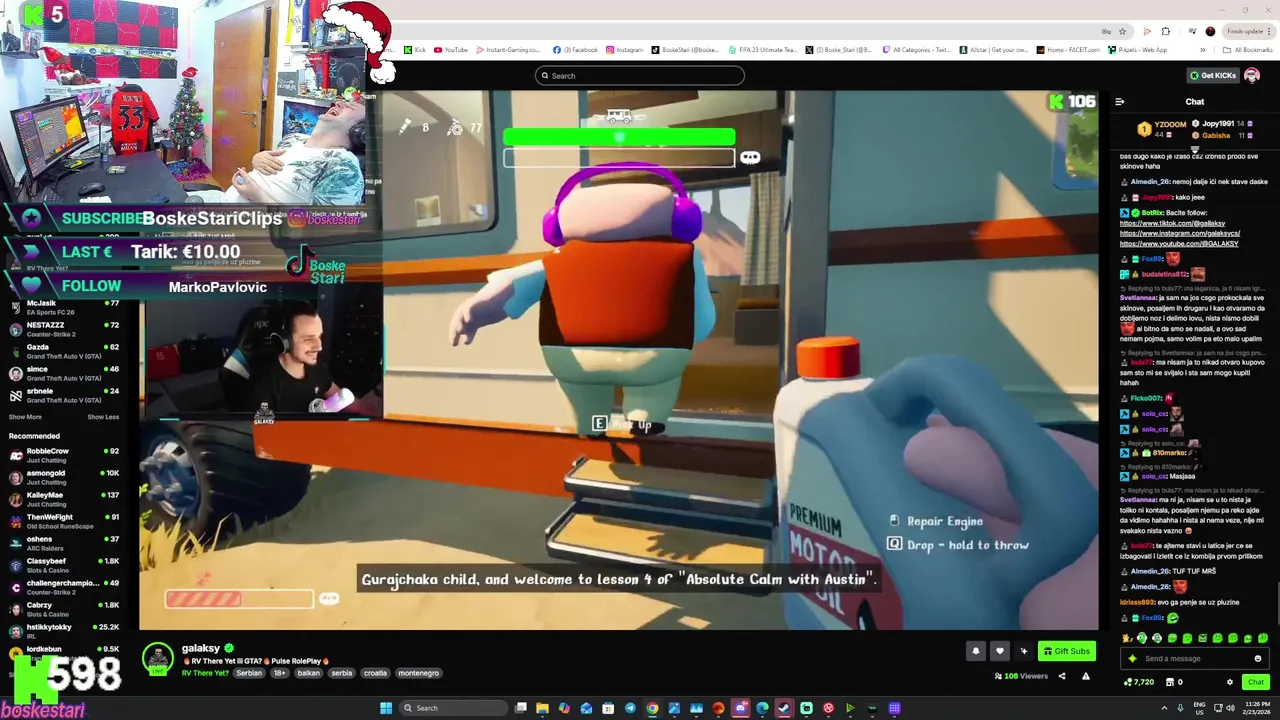Open Microsoft Edge from the taskbar

(762, 708)
